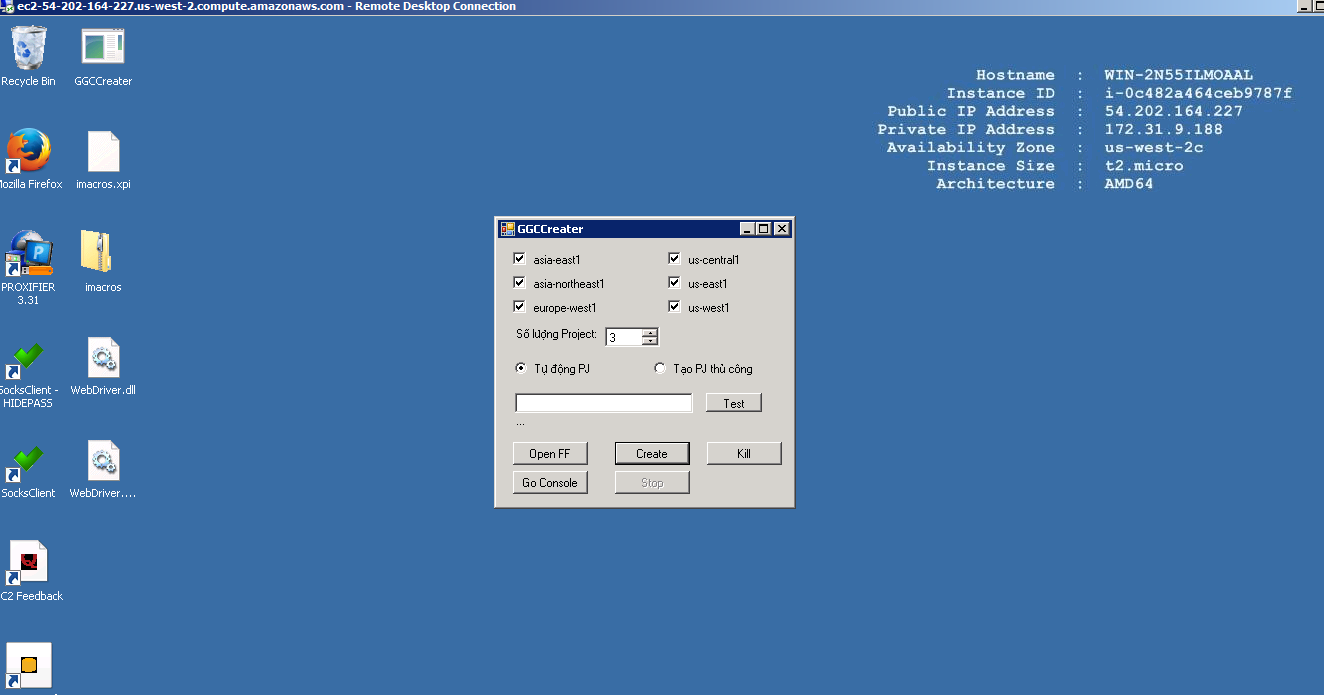Image resolution: width=1324 pixels, height=695 pixels.
Task: Click the Remote Desktop Connection title icon
Action: (7, 6)
